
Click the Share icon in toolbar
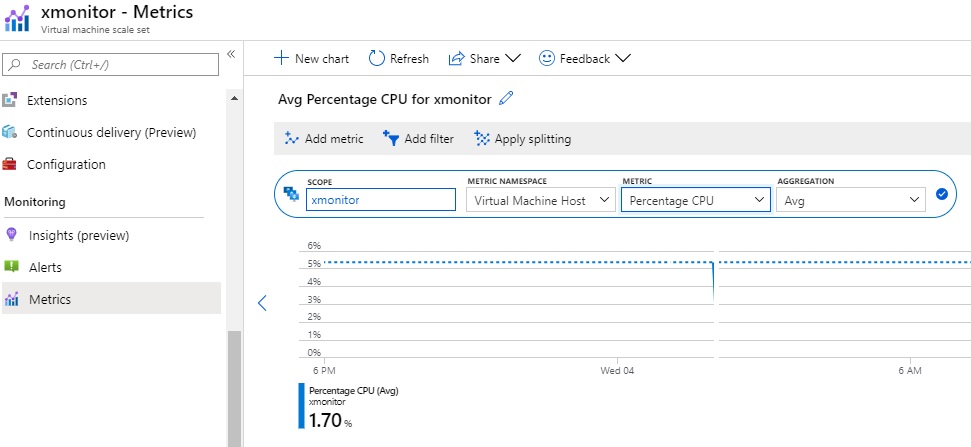click(457, 59)
